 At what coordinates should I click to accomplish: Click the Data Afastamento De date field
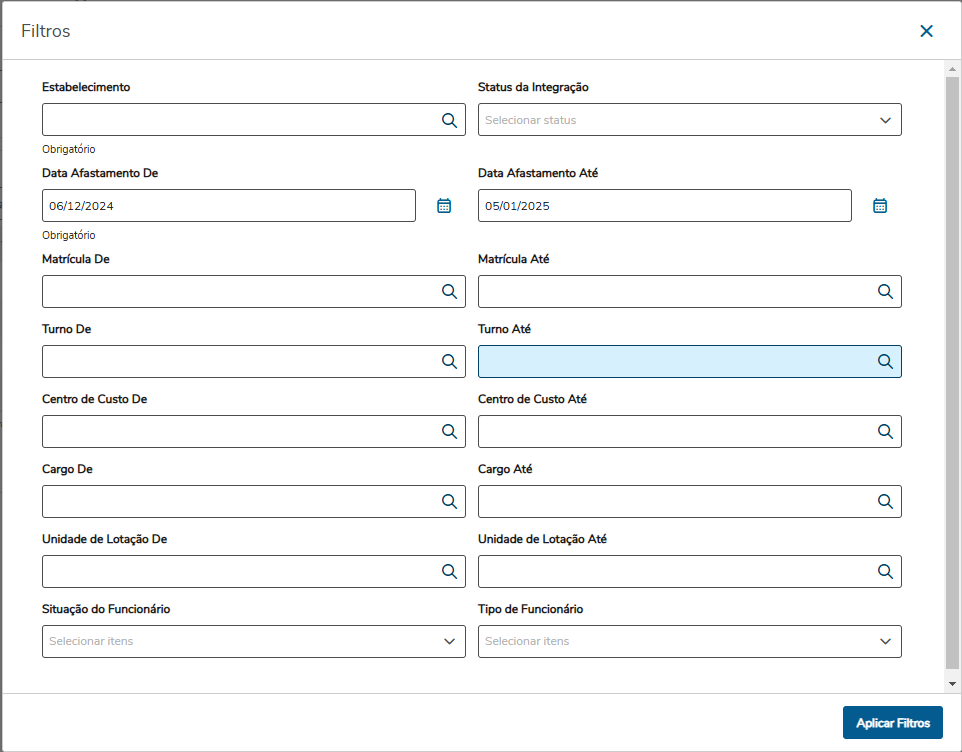click(x=228, y=206)
